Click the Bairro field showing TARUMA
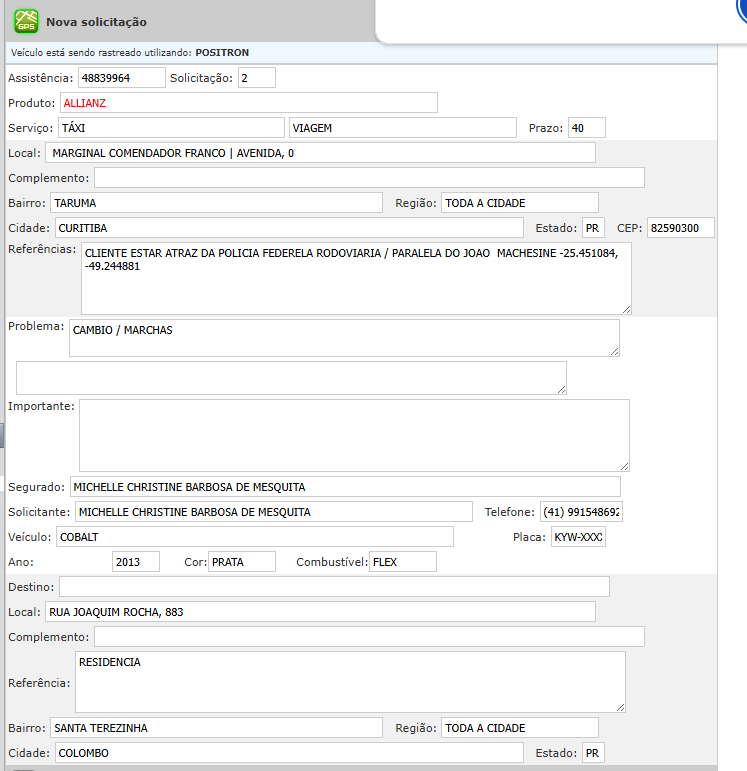747x771 pixels. (x=216, y=203)
